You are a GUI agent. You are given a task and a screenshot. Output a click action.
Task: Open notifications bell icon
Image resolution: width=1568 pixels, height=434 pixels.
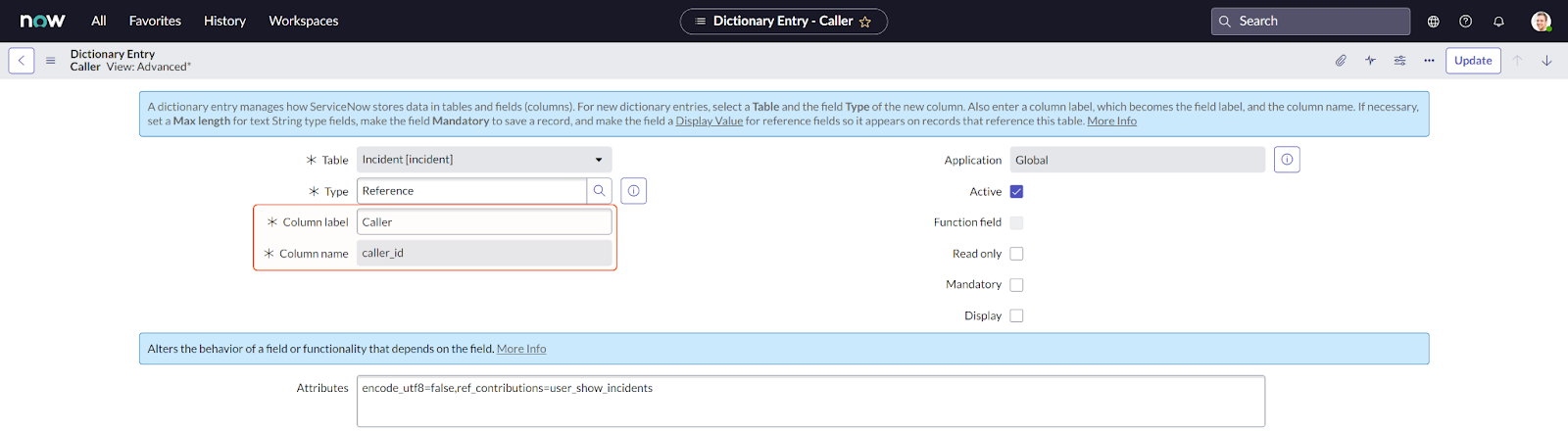tap(1498, 22)
